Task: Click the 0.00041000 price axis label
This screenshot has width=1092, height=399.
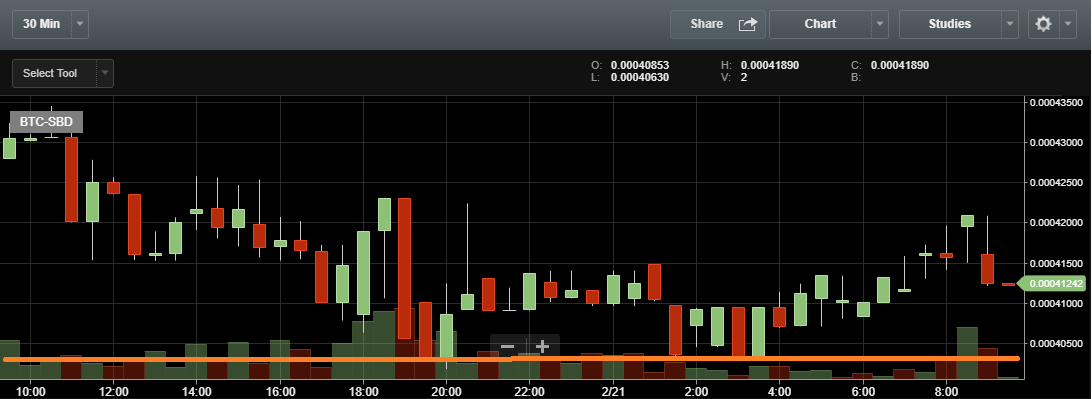Action: (x=1056, y=304)
